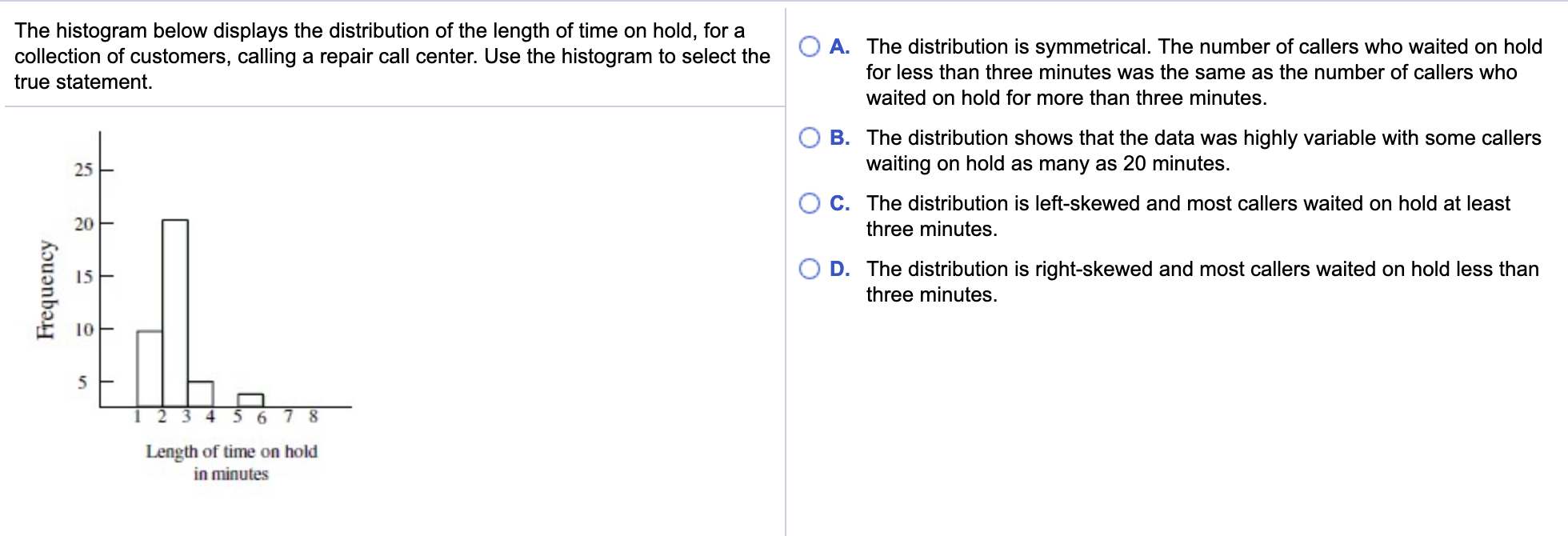Click the tallest histogram bar at frequency 20
Image resolution: width=1568 pixels, height=536 pixels.
[x=175, y=313]
